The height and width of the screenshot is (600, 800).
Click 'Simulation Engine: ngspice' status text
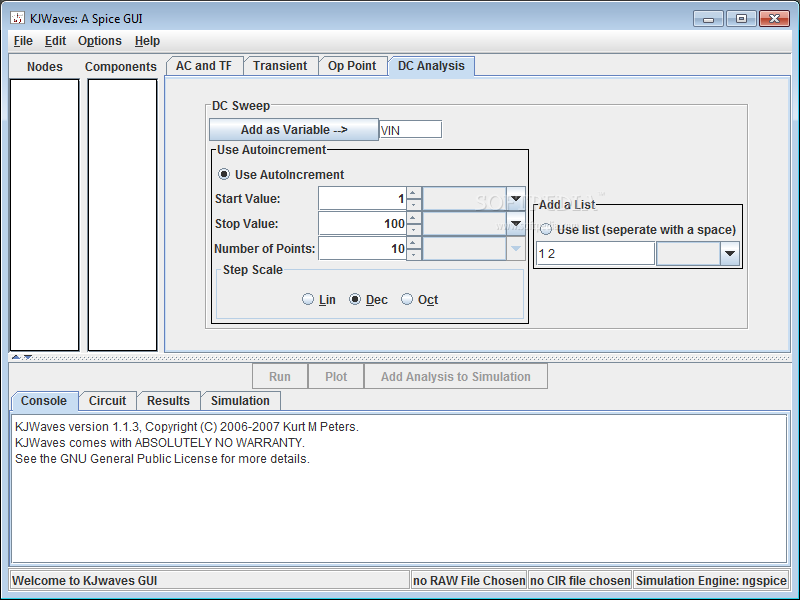pos(711,581)
